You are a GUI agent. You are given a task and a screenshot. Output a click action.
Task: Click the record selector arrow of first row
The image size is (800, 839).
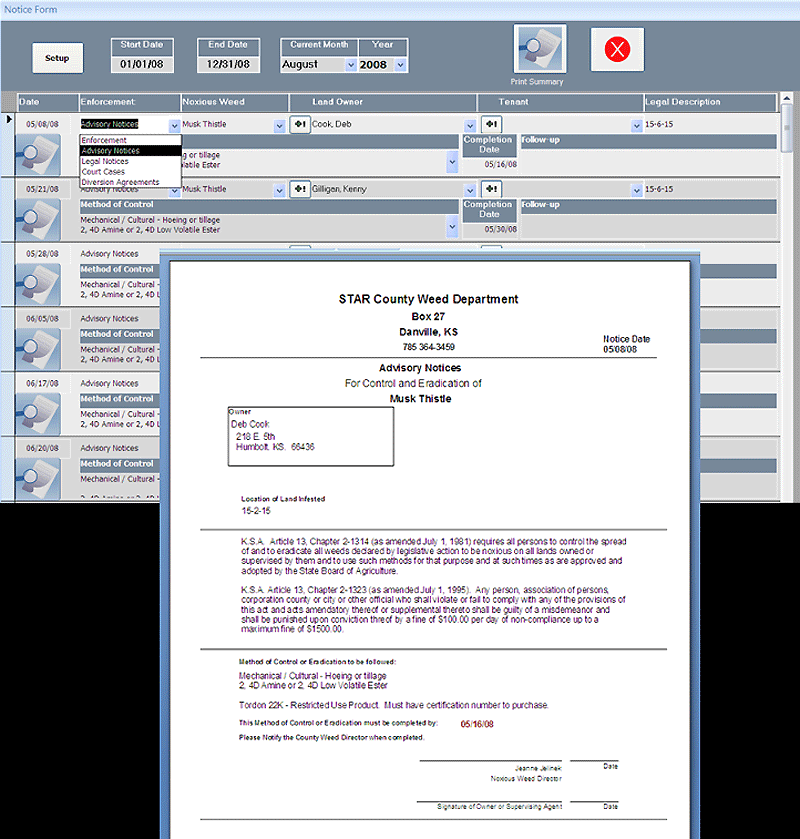9,119
